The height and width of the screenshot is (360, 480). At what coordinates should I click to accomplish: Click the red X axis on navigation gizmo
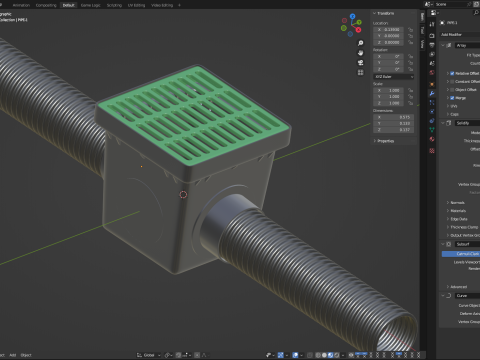coord(358,30)
